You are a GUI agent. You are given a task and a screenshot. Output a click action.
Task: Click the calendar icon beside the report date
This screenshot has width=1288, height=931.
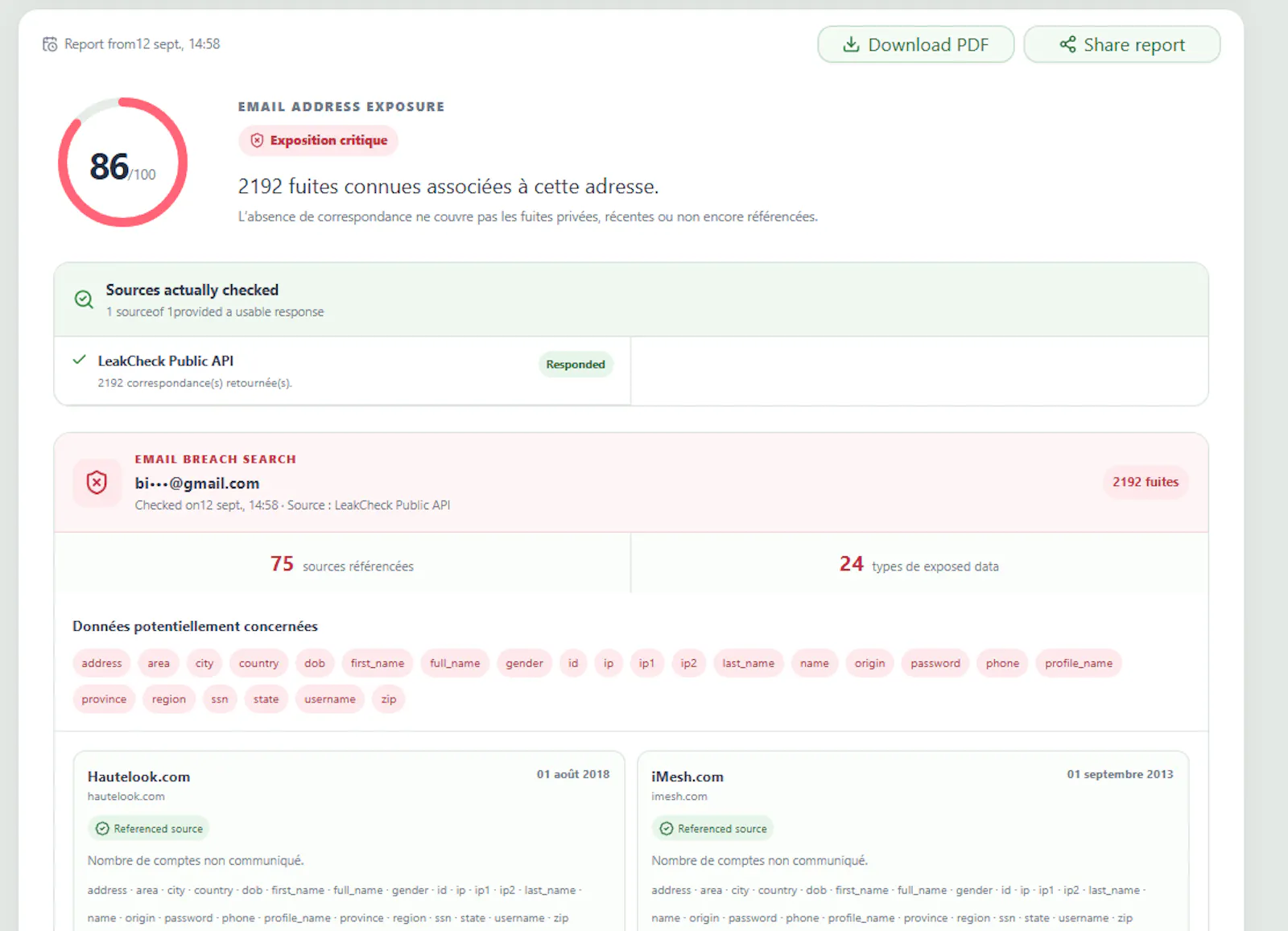[50, 44]
